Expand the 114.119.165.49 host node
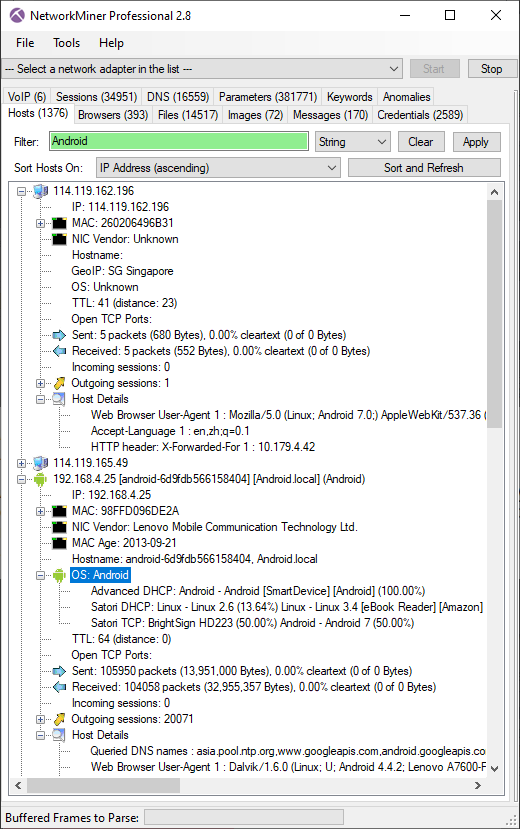 (22, 464)
